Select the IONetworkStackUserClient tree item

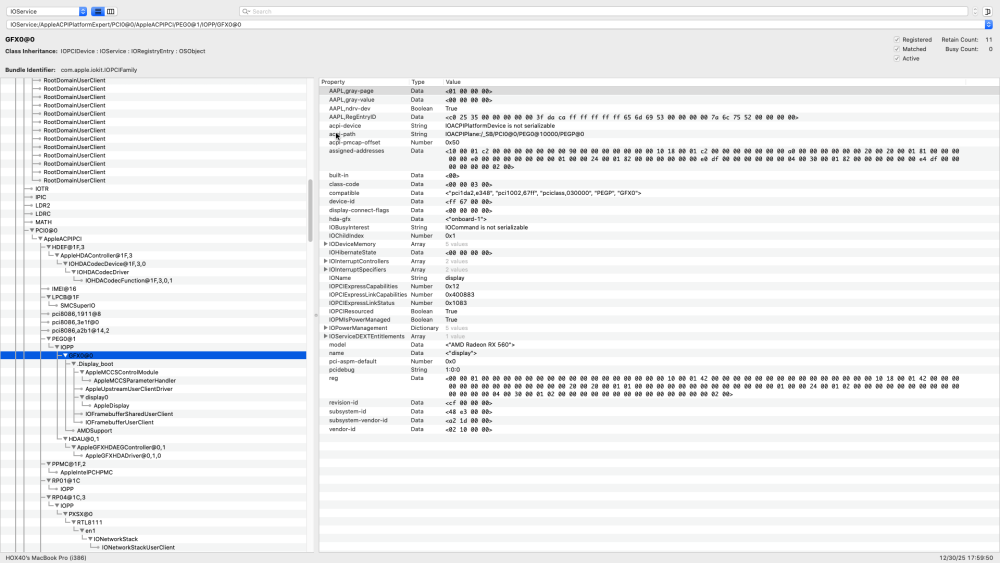[138, 548]
